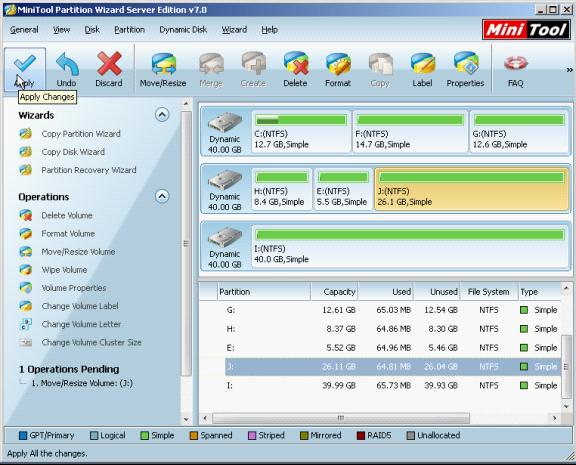
Task: Select the J: row in partition table
Action: click(392, 367)
